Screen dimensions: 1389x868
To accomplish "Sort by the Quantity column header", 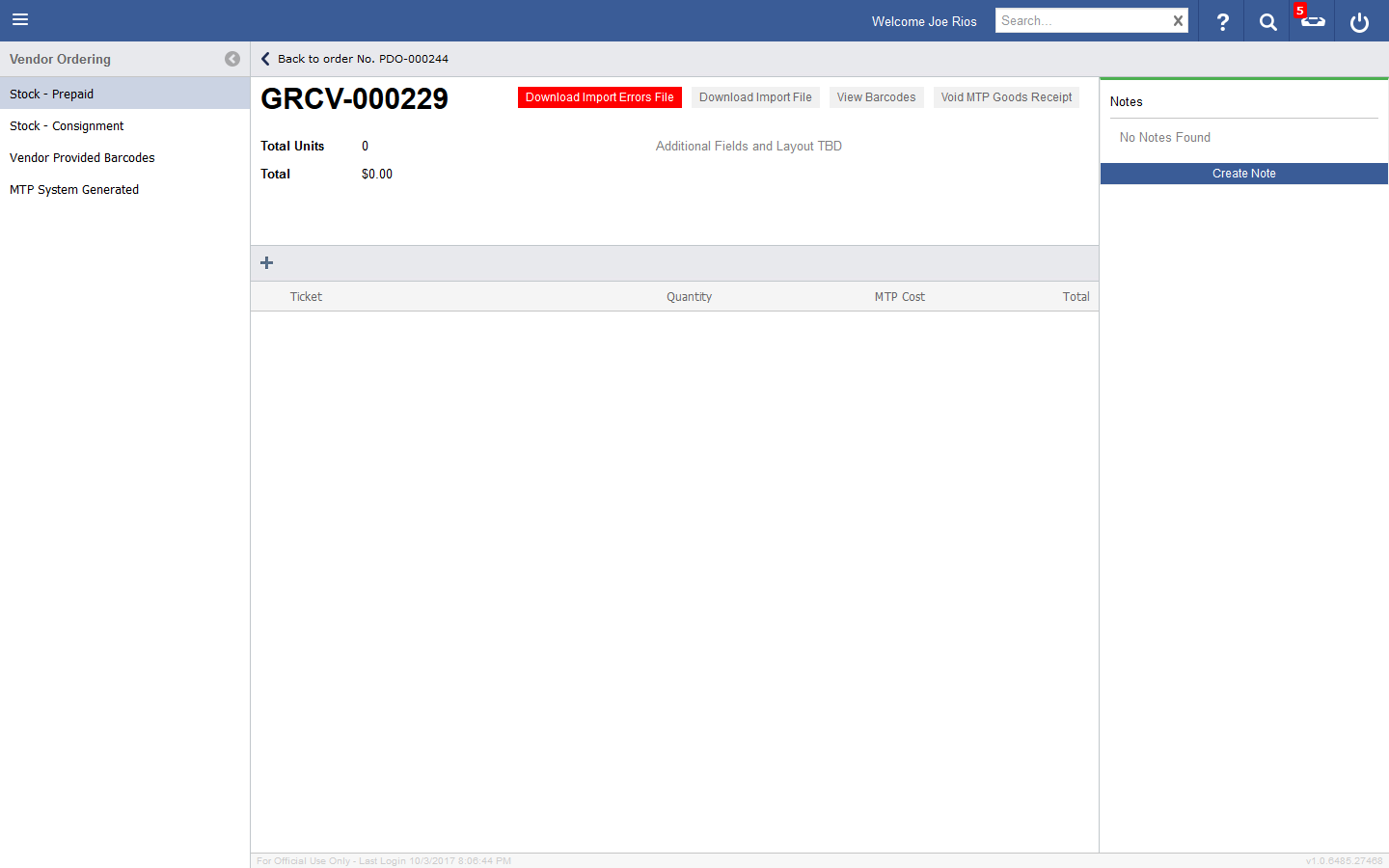I will (689, 297).
